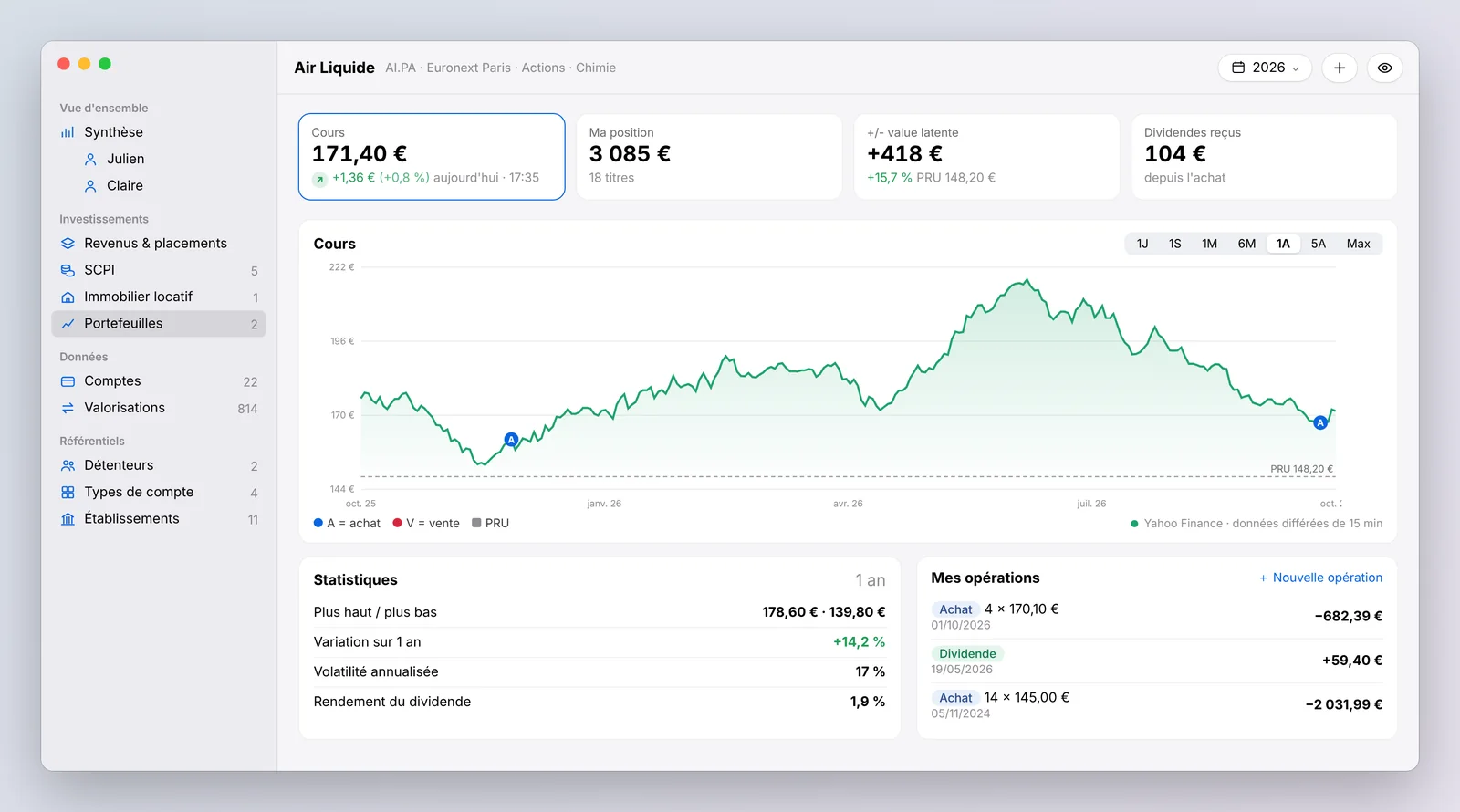Click the Synthèse bar chart icon
The image size is (1460, 812).
point(68,132)
